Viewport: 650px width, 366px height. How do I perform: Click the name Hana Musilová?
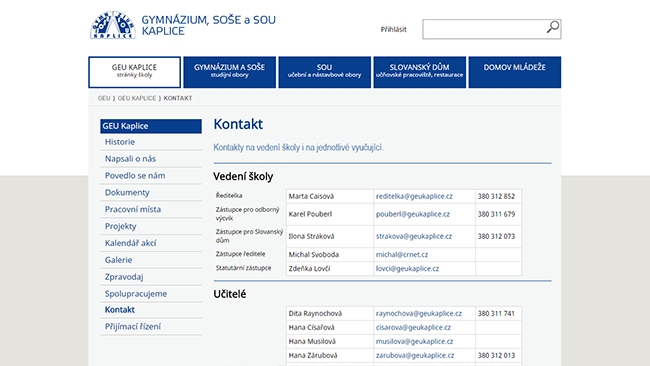[x=312, y=342]
